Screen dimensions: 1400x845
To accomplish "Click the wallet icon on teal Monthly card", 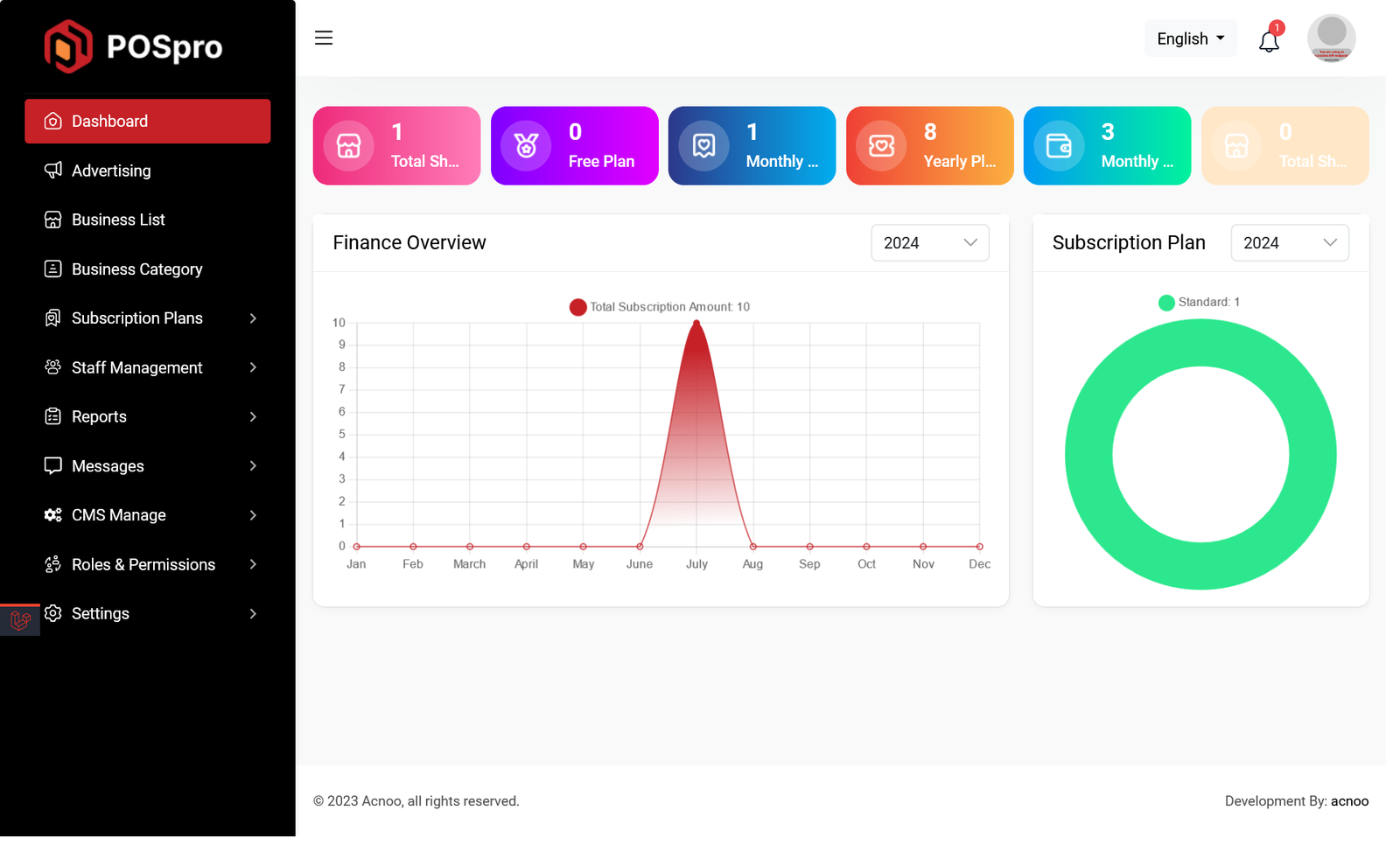I will coord(1059,145).
